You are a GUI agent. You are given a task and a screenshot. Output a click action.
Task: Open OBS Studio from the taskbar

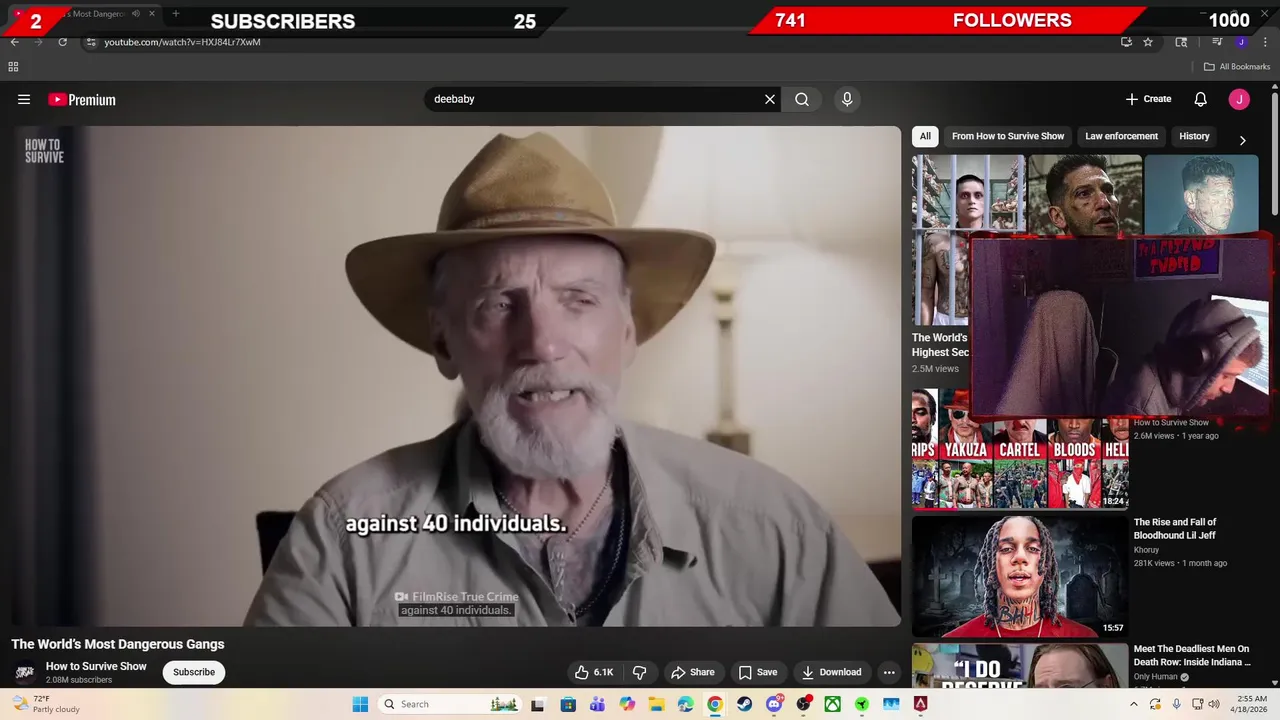coord(803,704)
